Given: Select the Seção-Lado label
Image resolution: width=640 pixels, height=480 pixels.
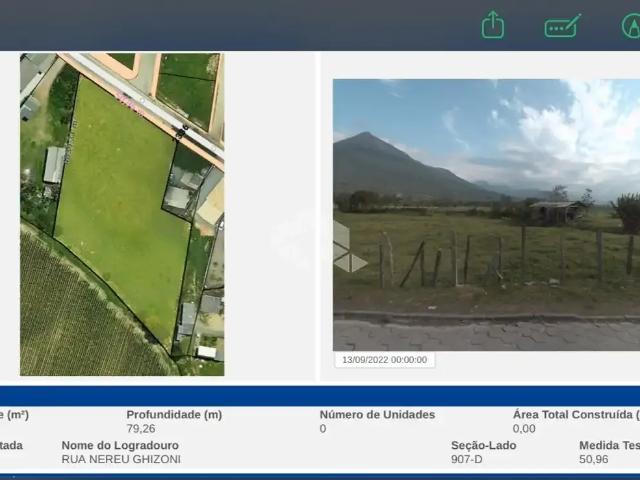Looking at the screenshot, I should coord(484,445).
